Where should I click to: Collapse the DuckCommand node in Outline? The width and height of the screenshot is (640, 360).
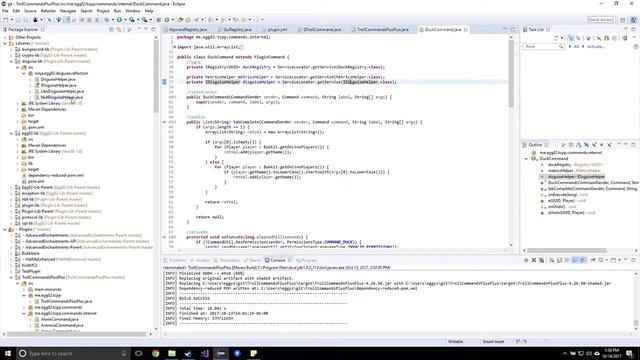[527, 159]
